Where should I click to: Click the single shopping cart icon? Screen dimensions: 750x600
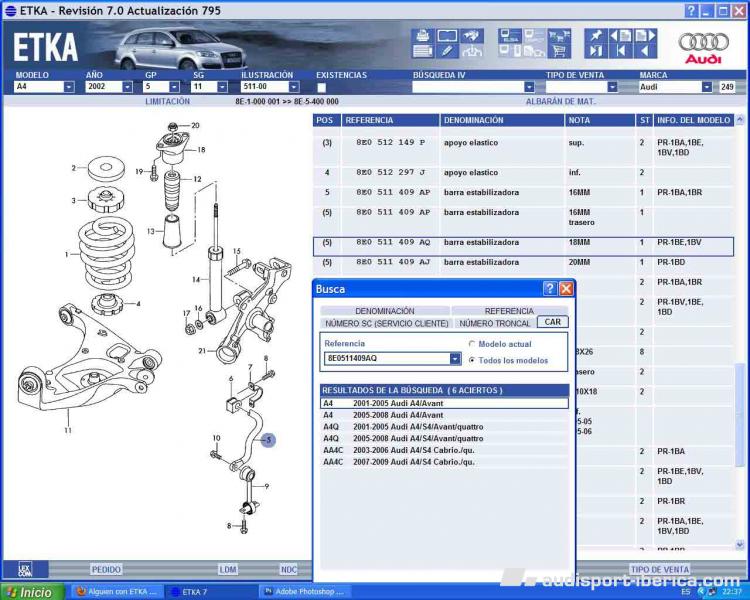559,51
